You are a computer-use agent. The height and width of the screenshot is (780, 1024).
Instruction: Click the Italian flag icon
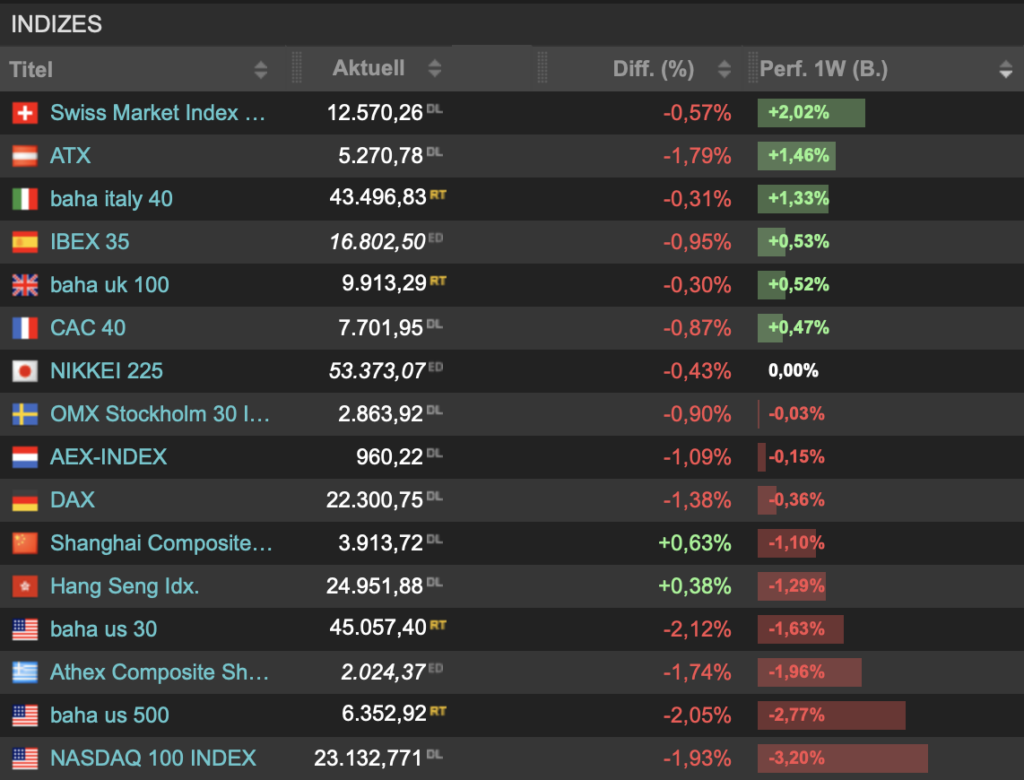pyautogui.click(x=25, y=199)
